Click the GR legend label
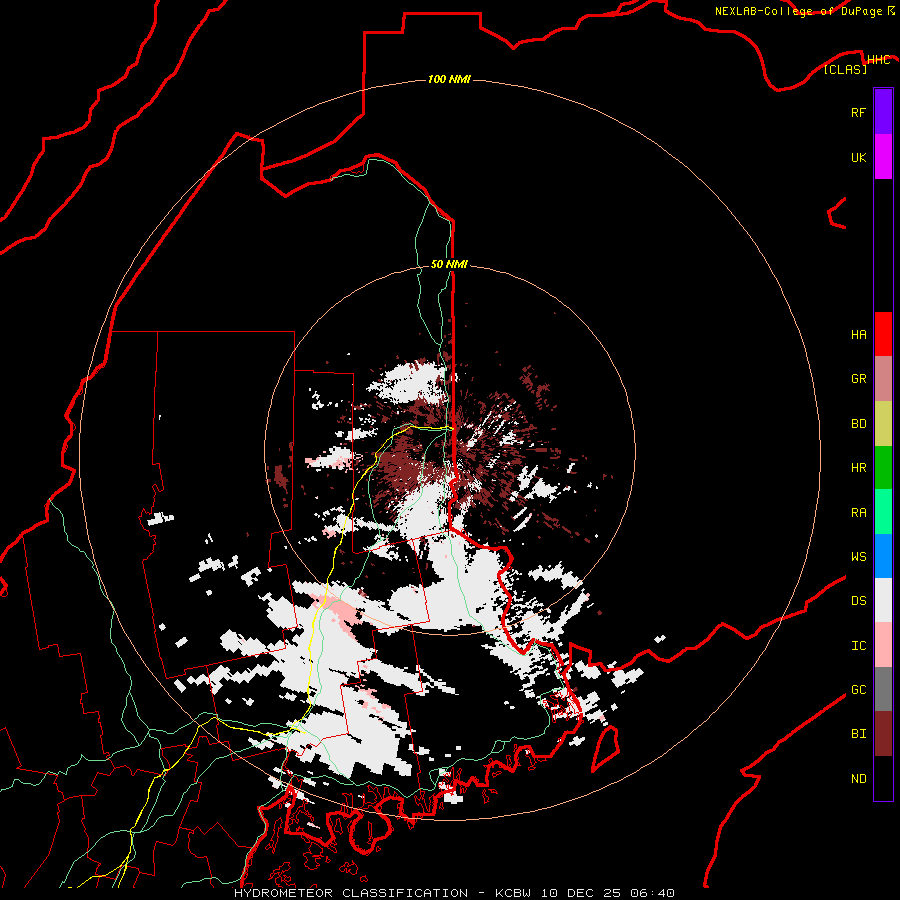Image resolution: width=900 pixels, height=900 pixels. [858, 379]
